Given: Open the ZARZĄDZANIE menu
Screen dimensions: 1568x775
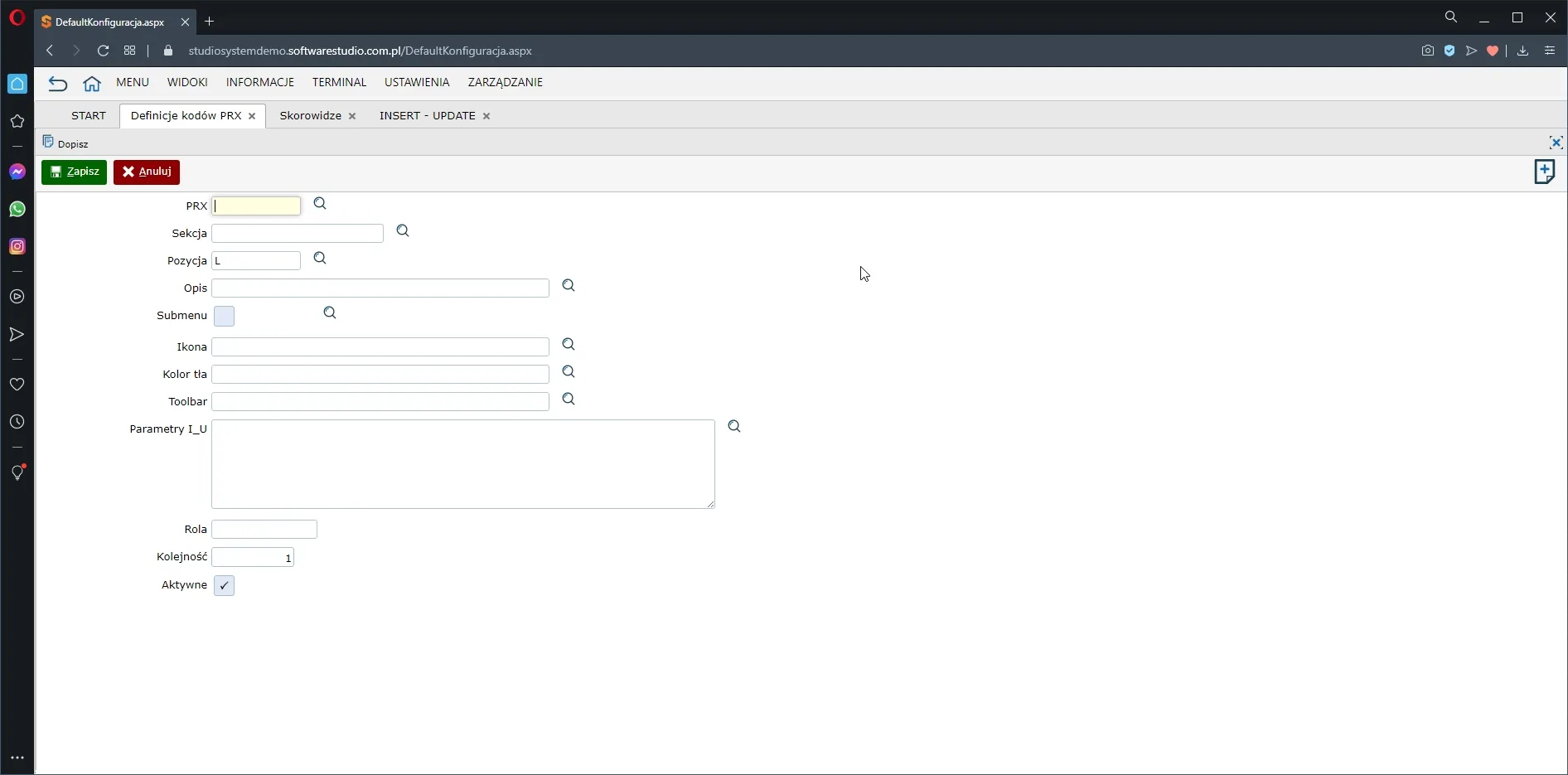Looking at the screenshot, I should [x=506, y=82].
